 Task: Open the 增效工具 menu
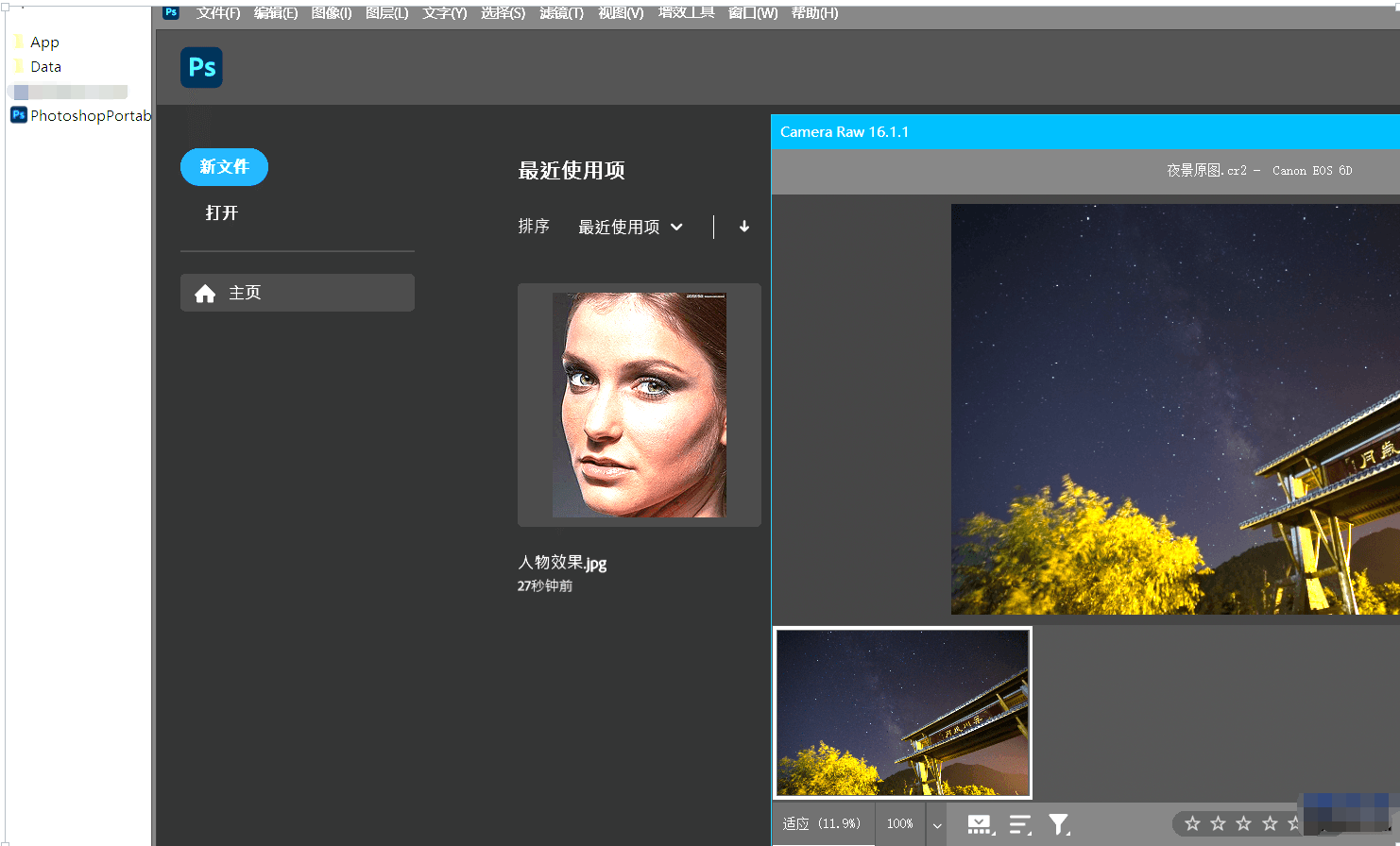point(687,13)
